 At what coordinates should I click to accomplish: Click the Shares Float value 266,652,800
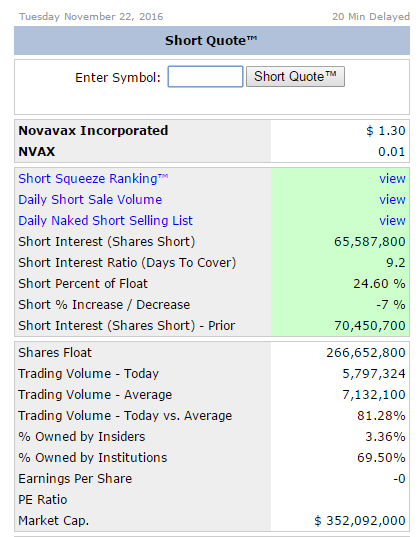pyautogui.click(x=366, y=353)
